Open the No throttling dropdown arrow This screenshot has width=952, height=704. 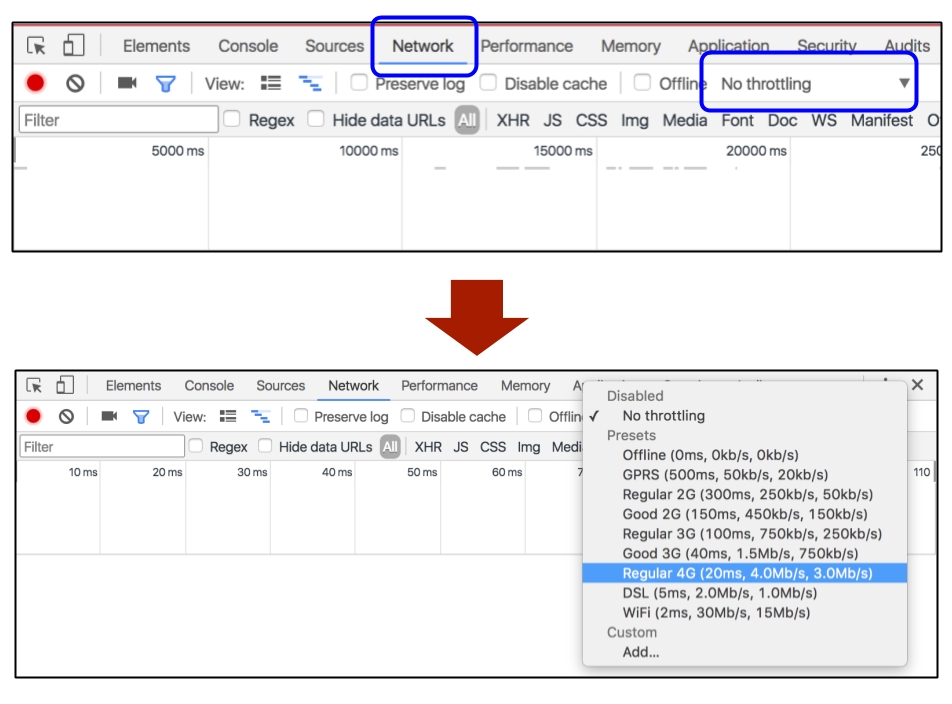(904, 83)
